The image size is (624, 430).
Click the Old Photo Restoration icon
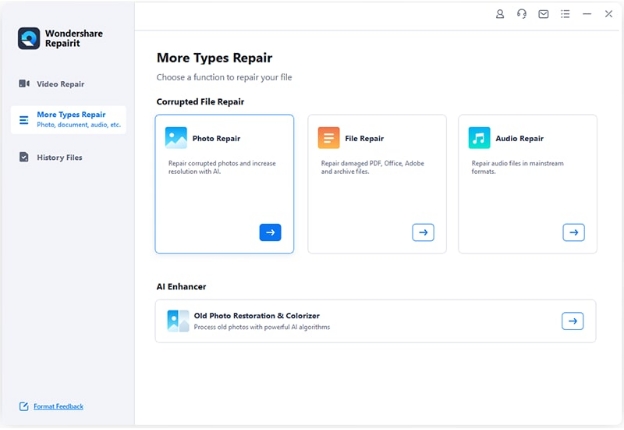coord(178,321)
